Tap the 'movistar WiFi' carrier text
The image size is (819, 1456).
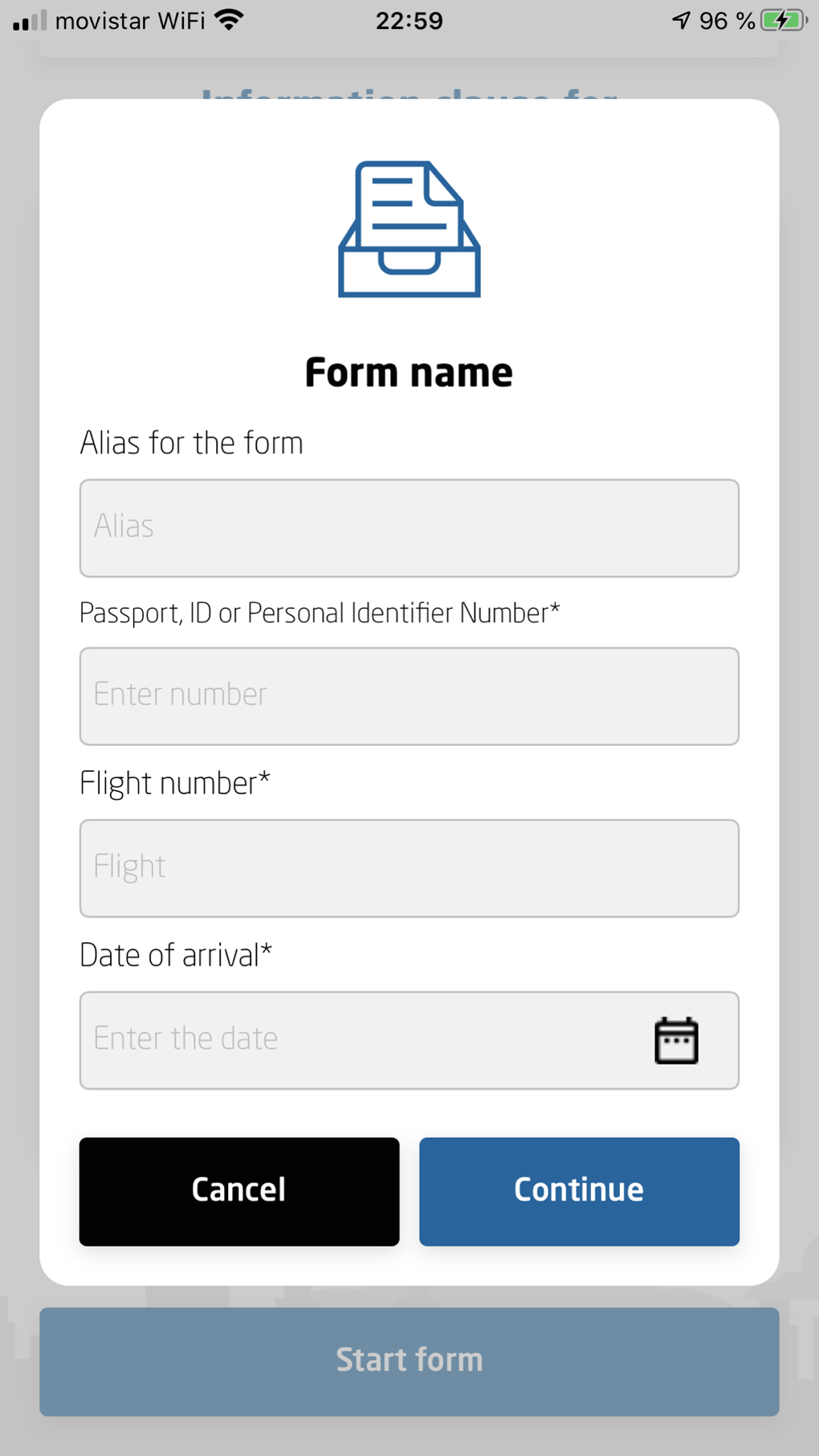click(130, 20)
